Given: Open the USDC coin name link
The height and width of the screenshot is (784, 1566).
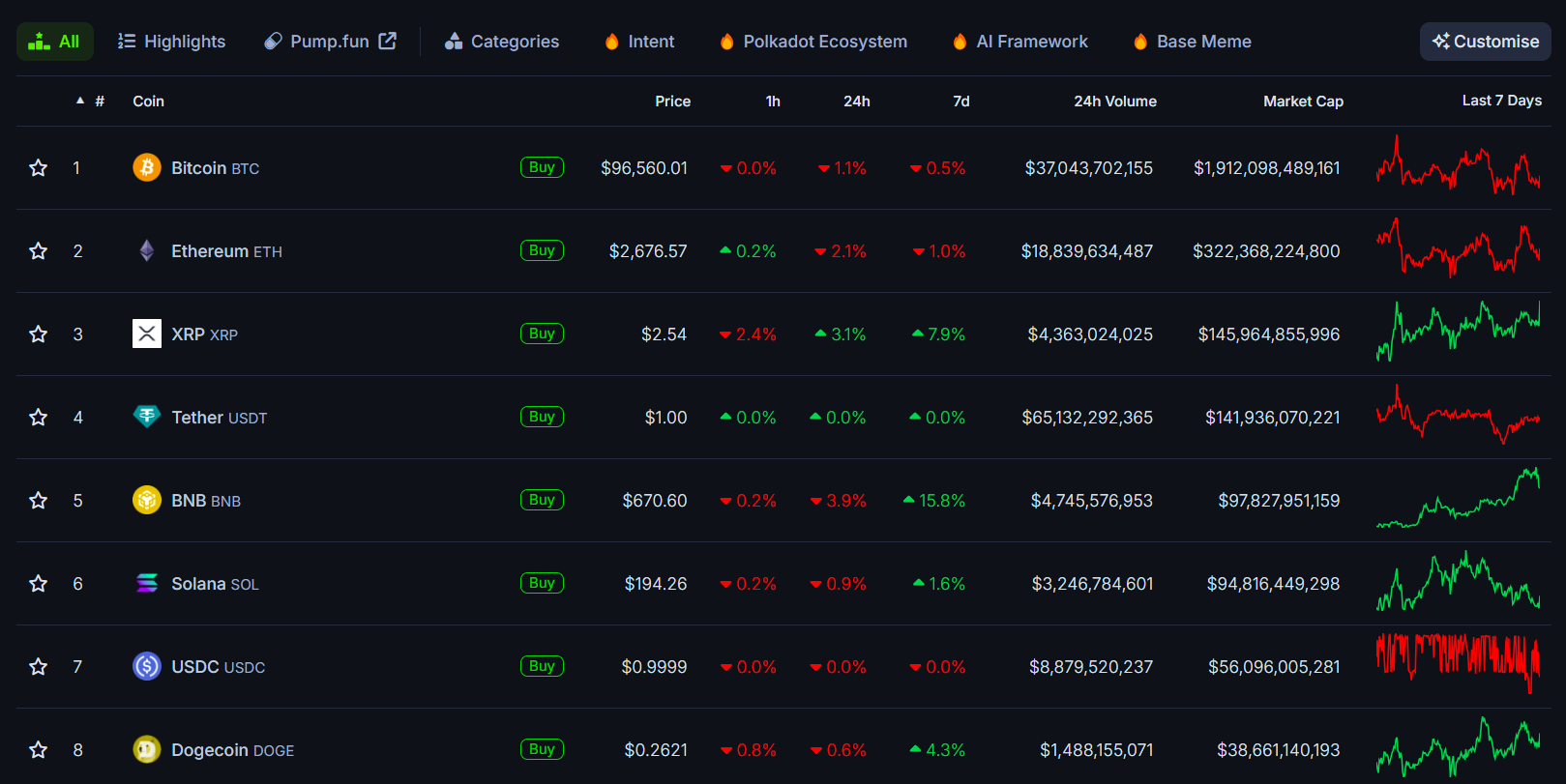Looking at the screenshot, I should click(x=219, y=667).
